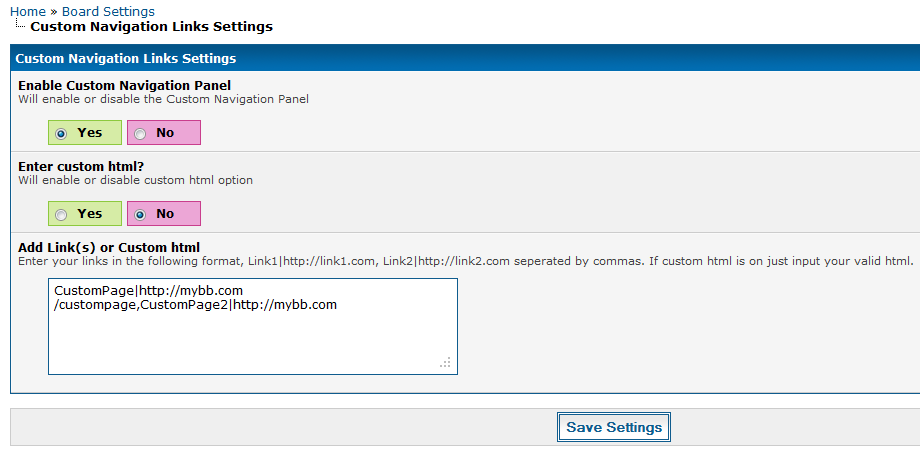This screenshot has height=455, width=920.
Task: Click the breadcrumb tree connector icon
Action: (x=19, y=26)
